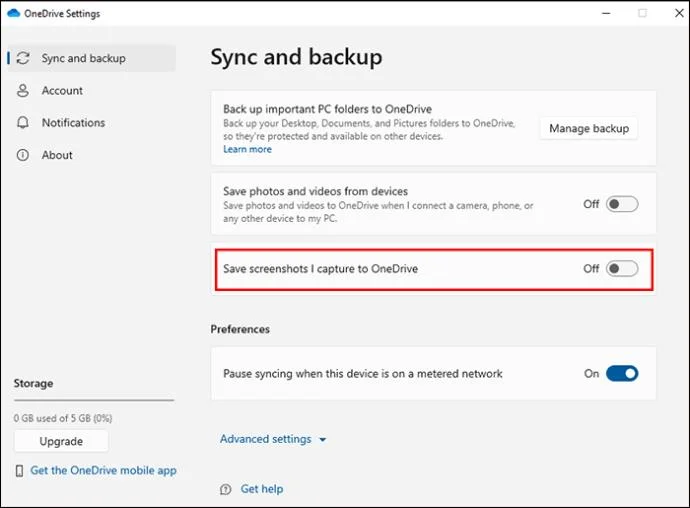The height and width of the screenshot is (508, 690).
Task: Click the 'Preferences' section heading
Action: 240,329
